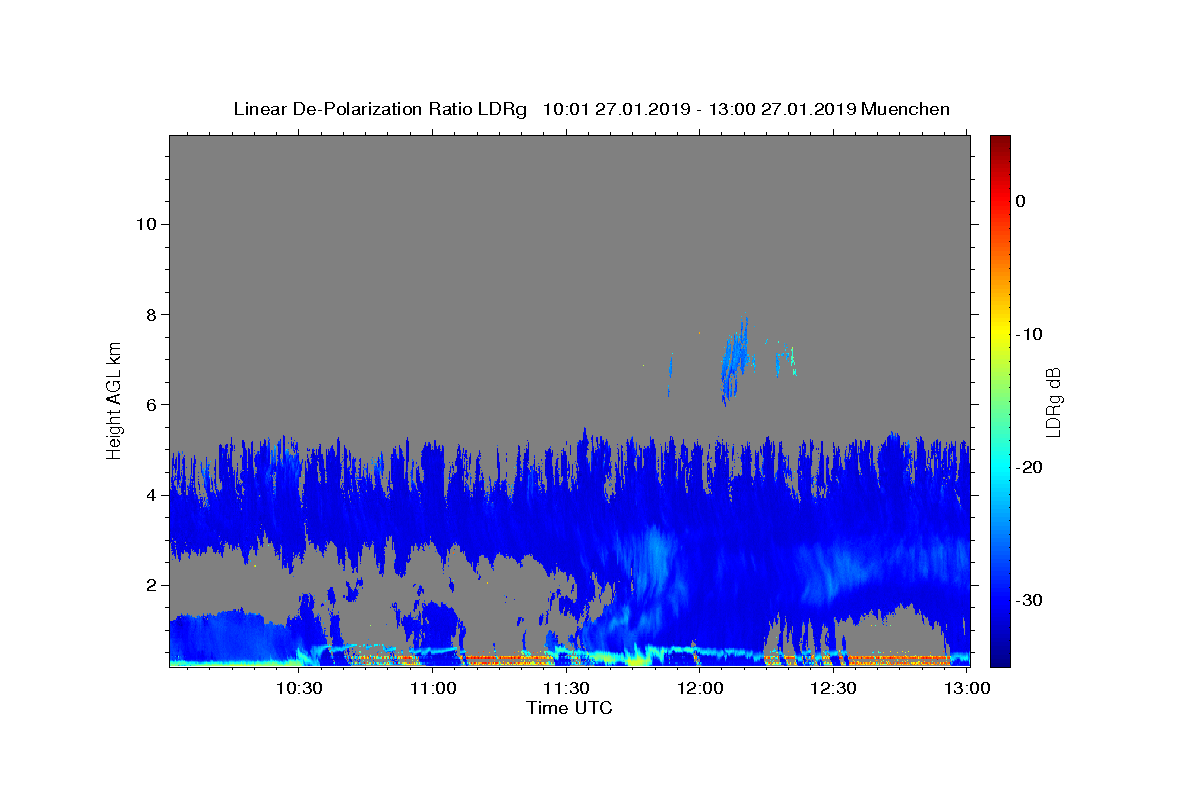Click the date range text '10:01 27.01.2019 - 13:00 27.01.2019'
The image size is (1200, 800).
[699, 109]
